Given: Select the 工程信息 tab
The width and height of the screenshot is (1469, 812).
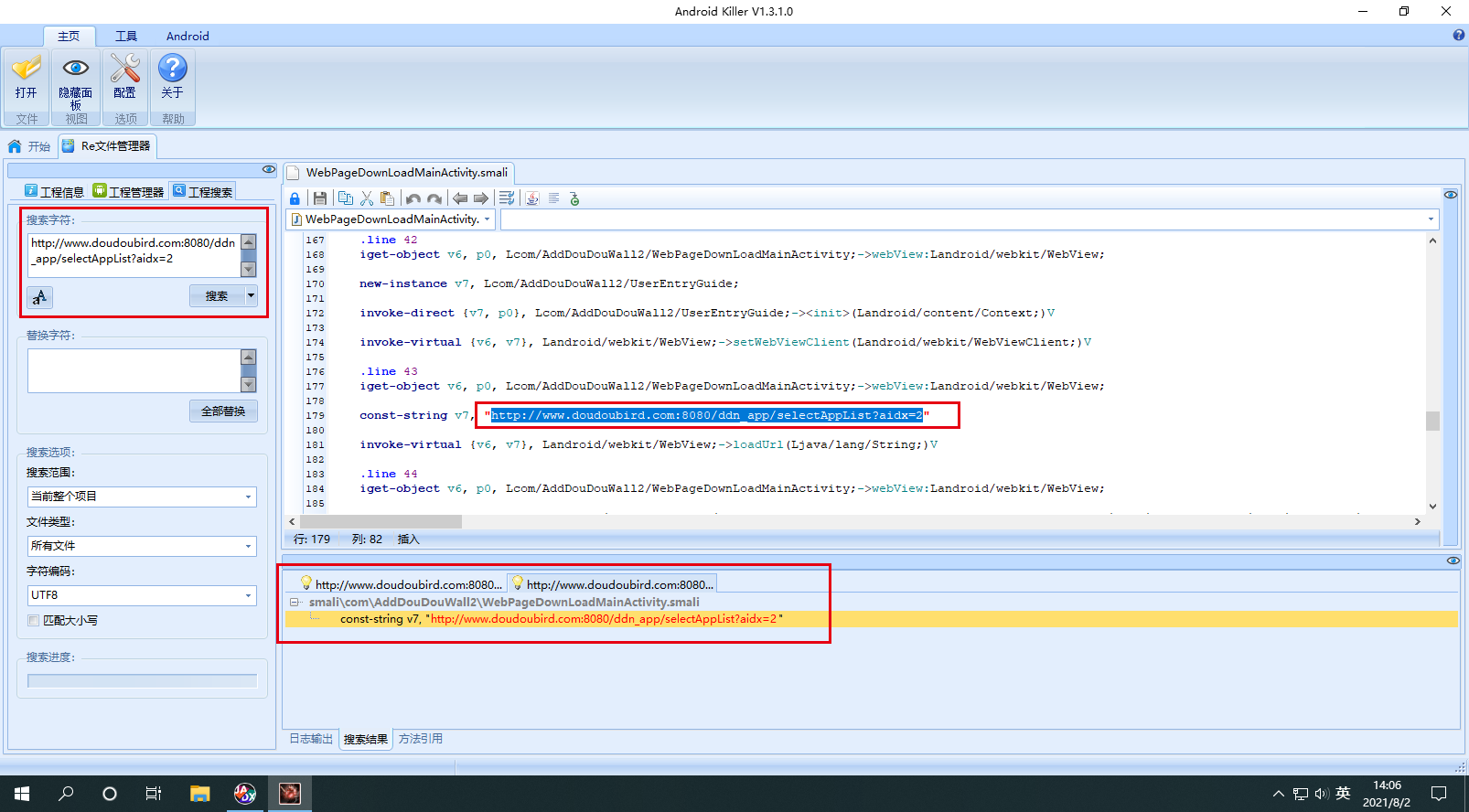Looking at the screenshot, I should [x=54, y=191].
